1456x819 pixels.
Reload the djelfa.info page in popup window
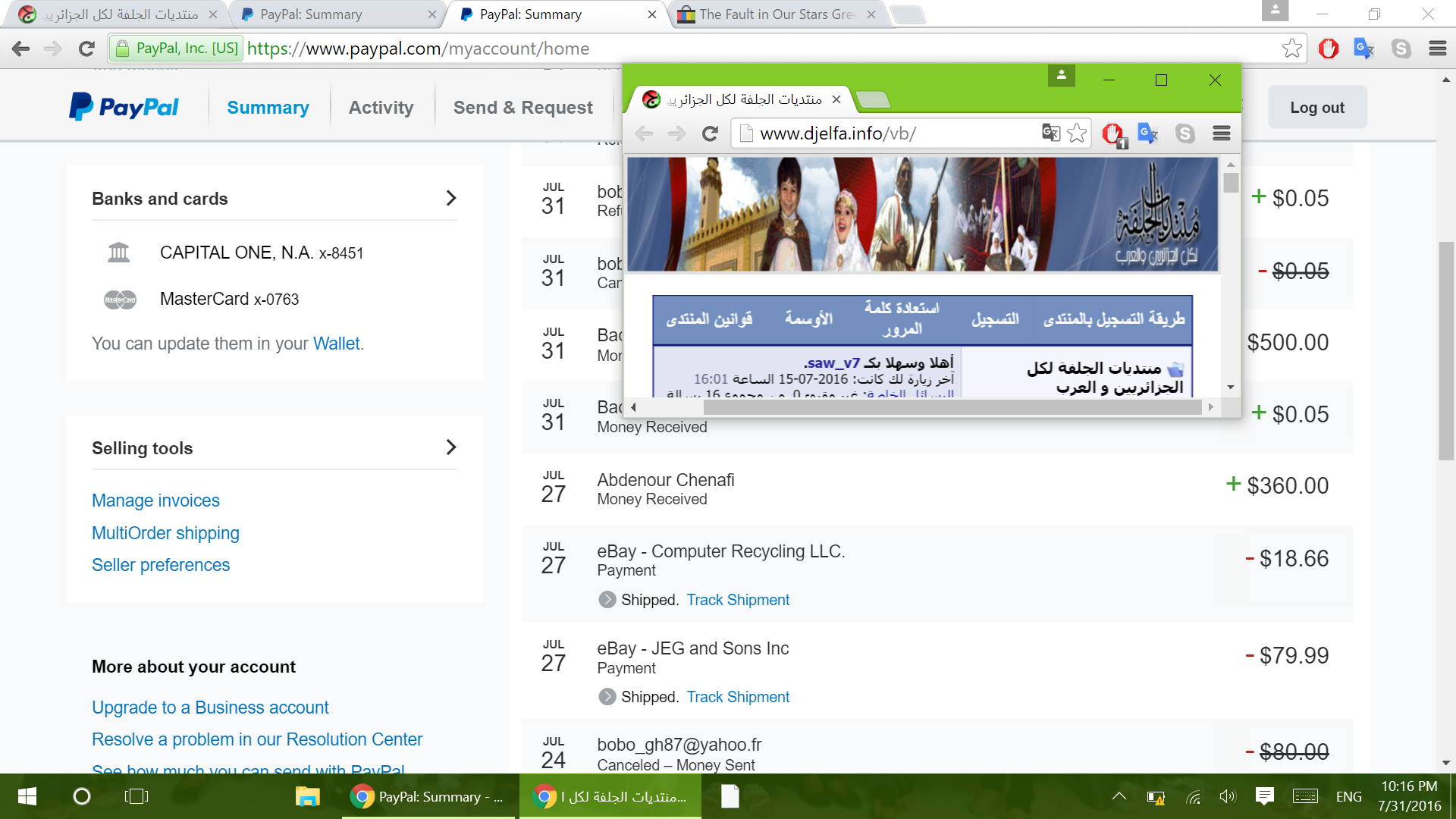(710, 133)
